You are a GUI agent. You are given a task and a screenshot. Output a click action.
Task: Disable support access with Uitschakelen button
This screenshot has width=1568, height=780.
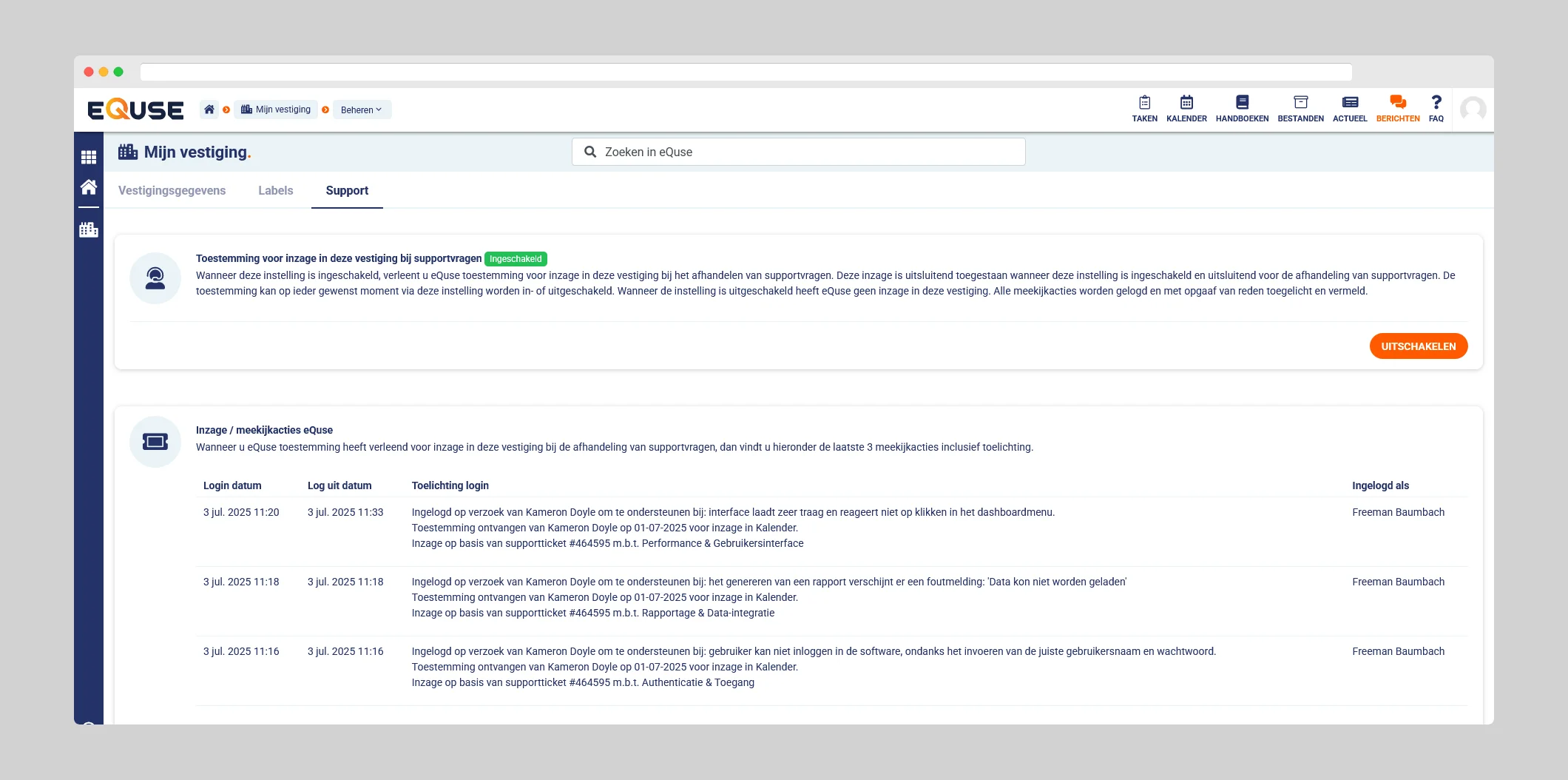coord(1418,346)
